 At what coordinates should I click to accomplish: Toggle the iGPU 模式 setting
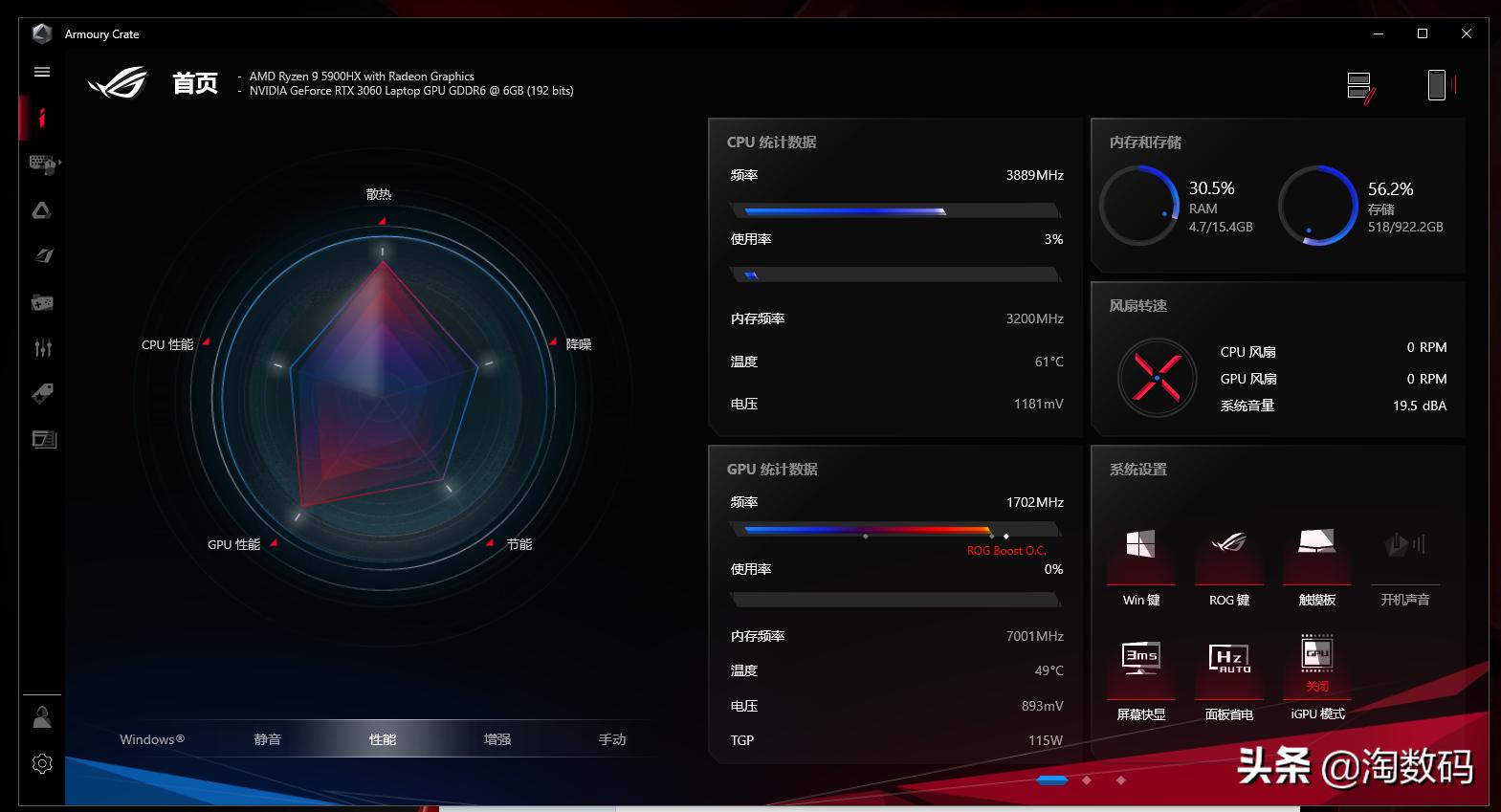tap(1317, 677)
